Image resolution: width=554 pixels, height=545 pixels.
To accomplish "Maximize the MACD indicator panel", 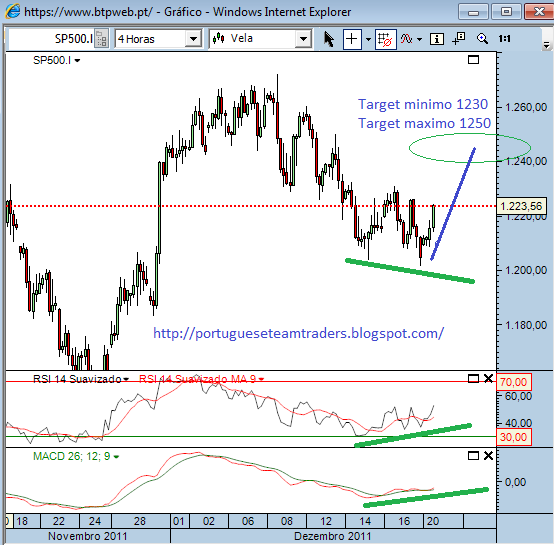I will click(473, 456).
